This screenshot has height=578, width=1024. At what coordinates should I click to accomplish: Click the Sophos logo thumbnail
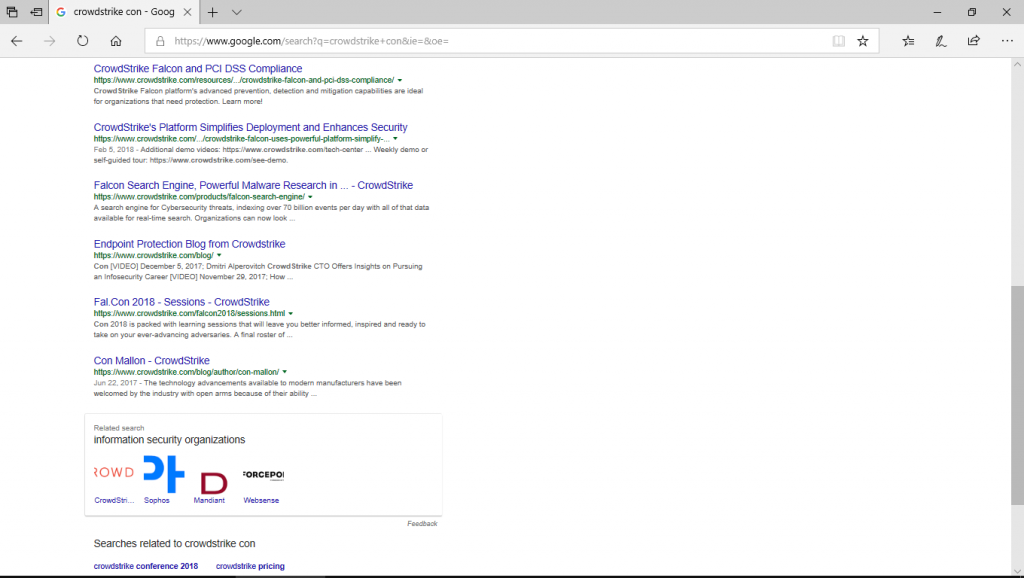165,474
